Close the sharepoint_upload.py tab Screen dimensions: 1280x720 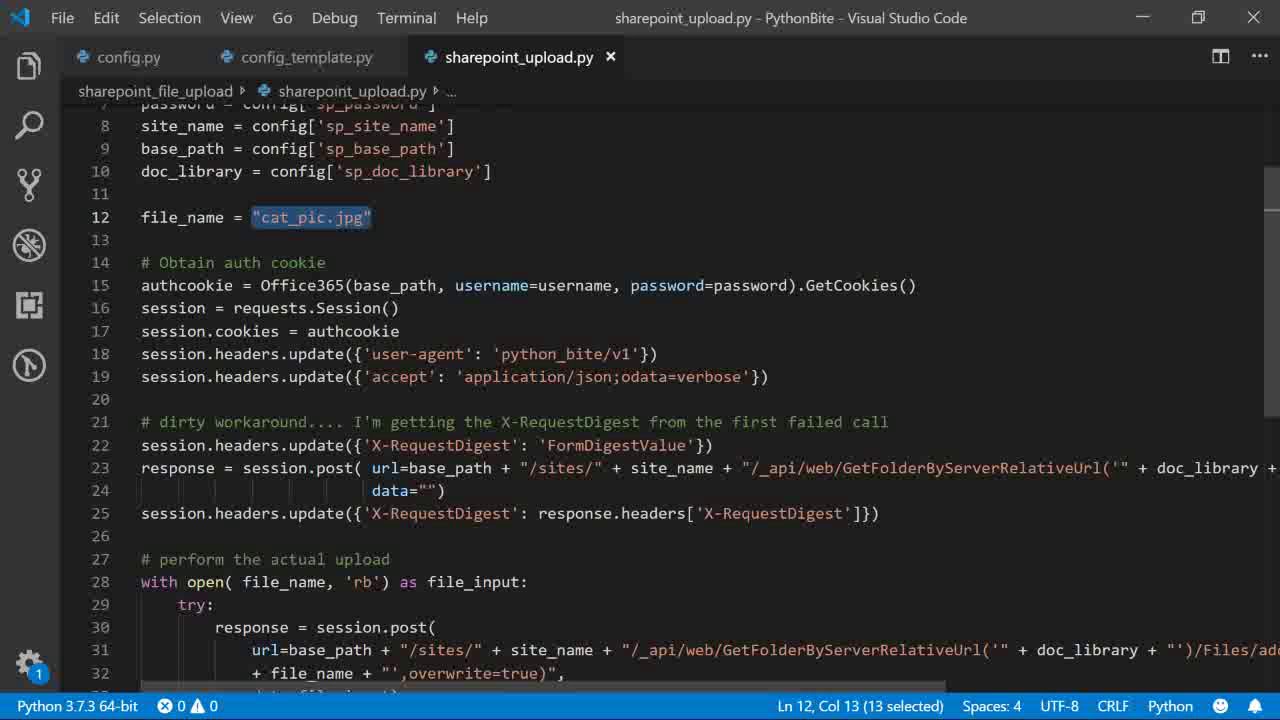(610, 57)
